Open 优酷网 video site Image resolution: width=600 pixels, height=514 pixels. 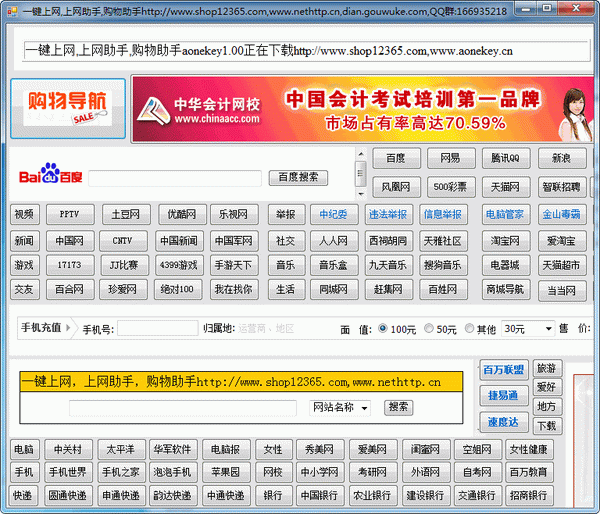(182, 214)
